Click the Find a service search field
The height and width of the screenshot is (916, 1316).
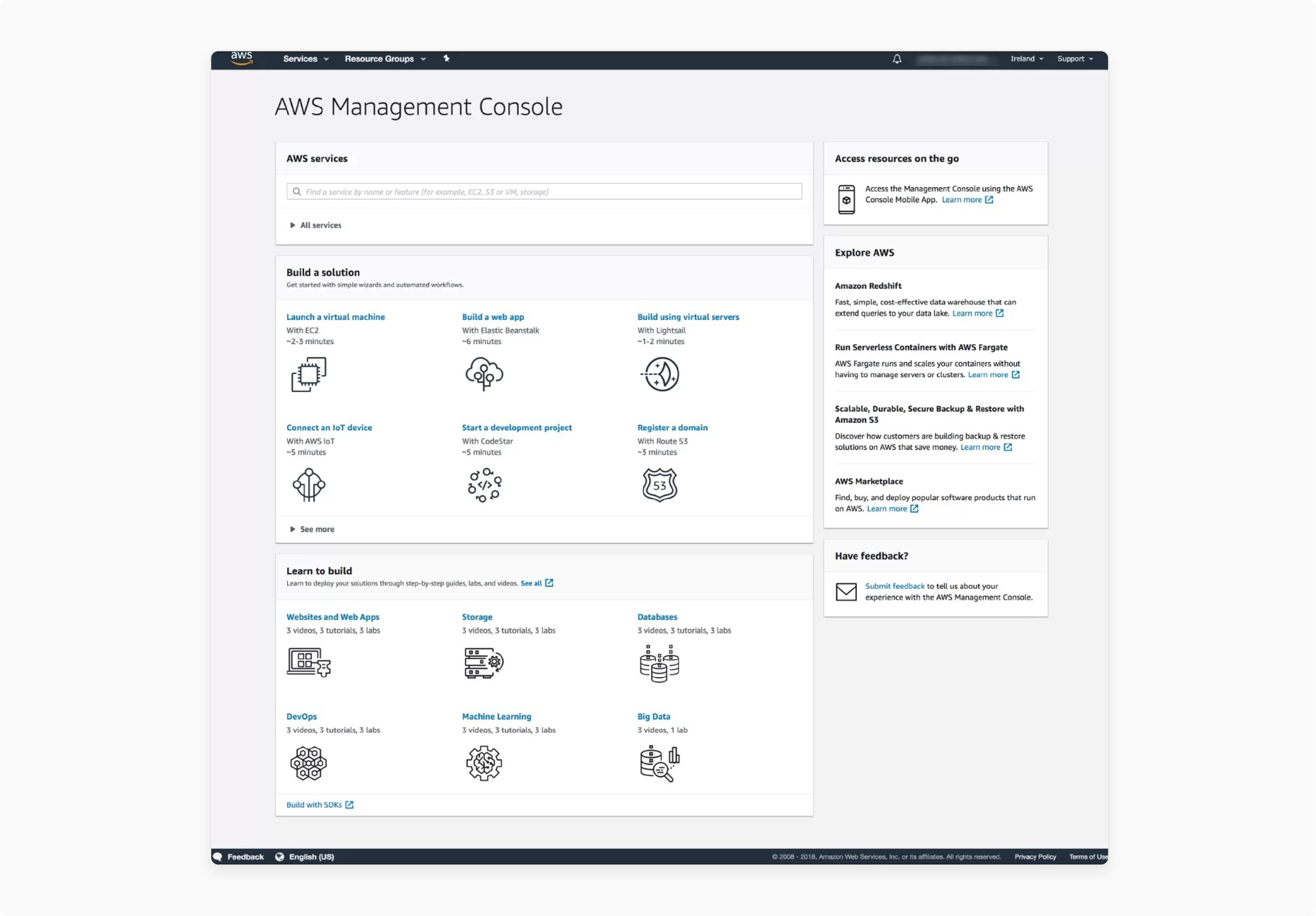544,191
